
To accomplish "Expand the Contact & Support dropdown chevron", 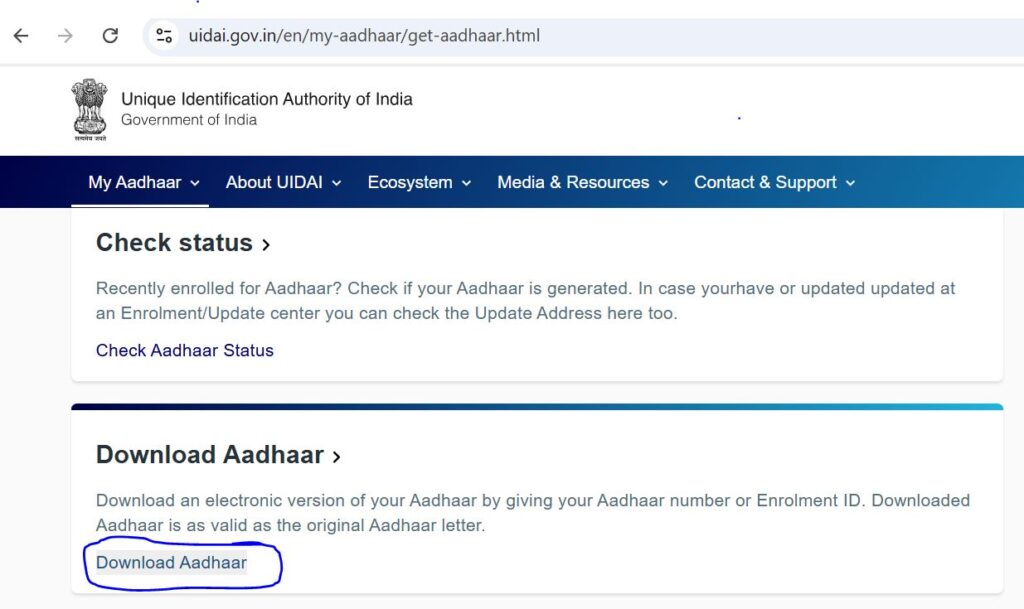I will click(850, 183).
